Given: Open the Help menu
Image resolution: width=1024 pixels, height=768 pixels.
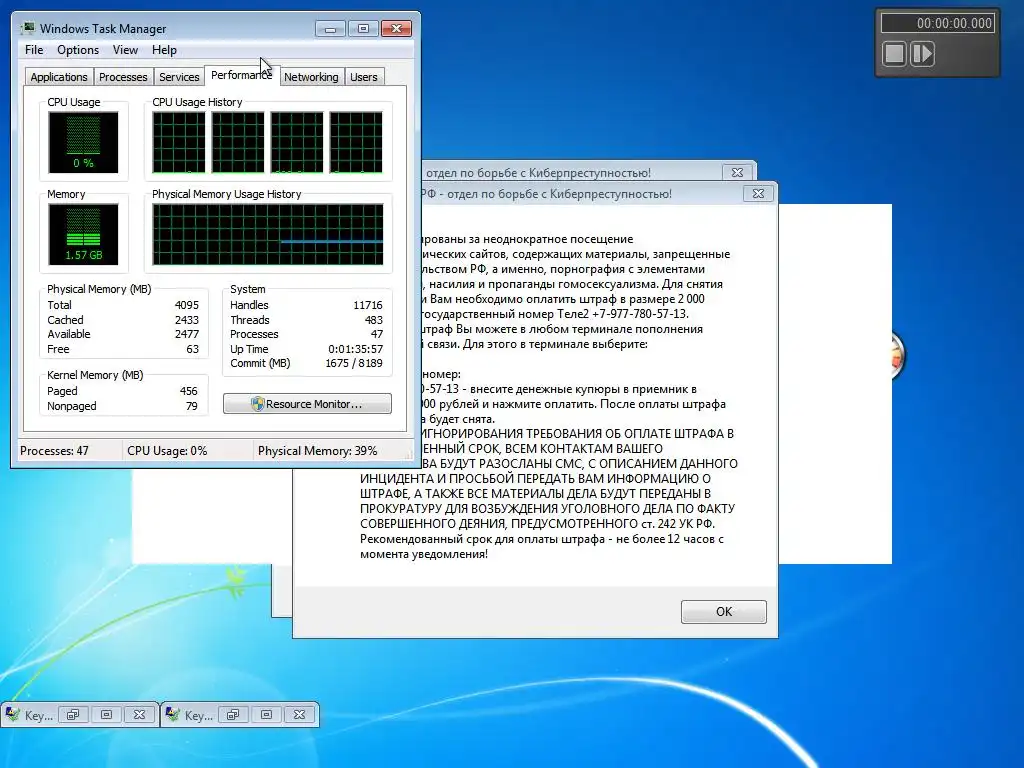Looking at the screenshot, I should pyautogui.click(x=164, y=50).
